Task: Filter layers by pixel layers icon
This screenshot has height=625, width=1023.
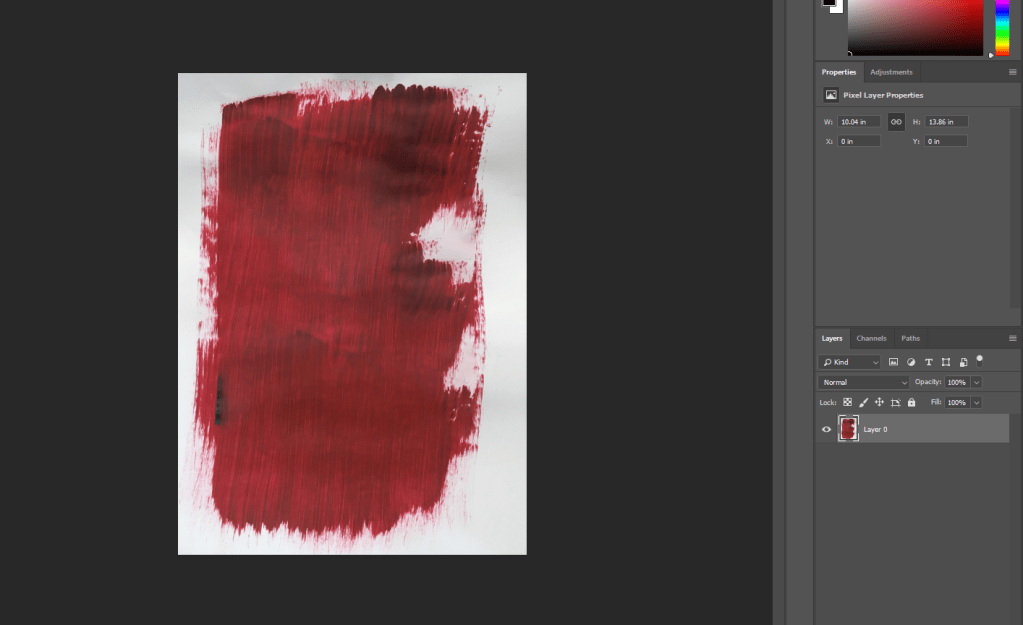Action: tap(893, 362)
